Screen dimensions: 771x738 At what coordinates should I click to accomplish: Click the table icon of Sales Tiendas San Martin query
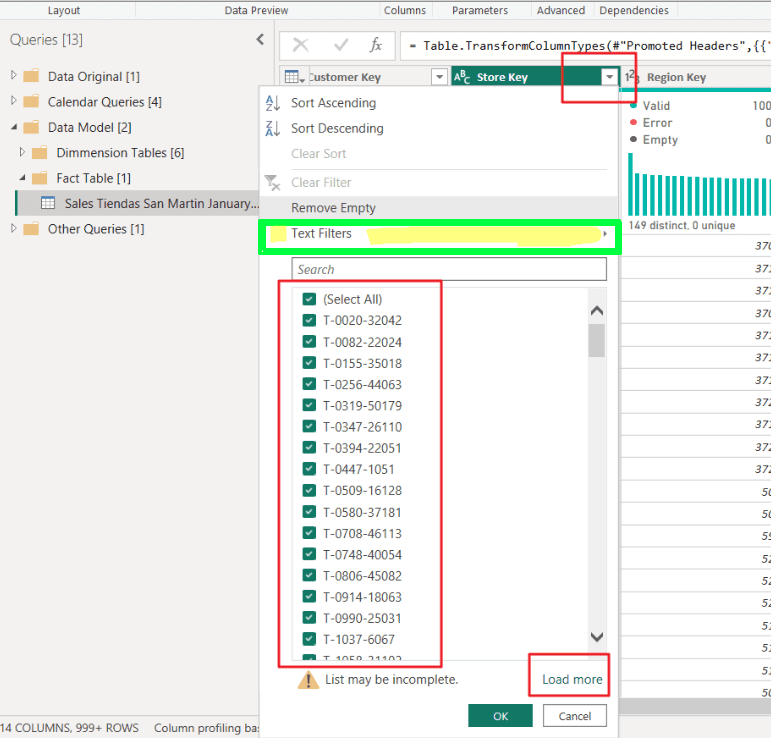[x=48, y=203]
